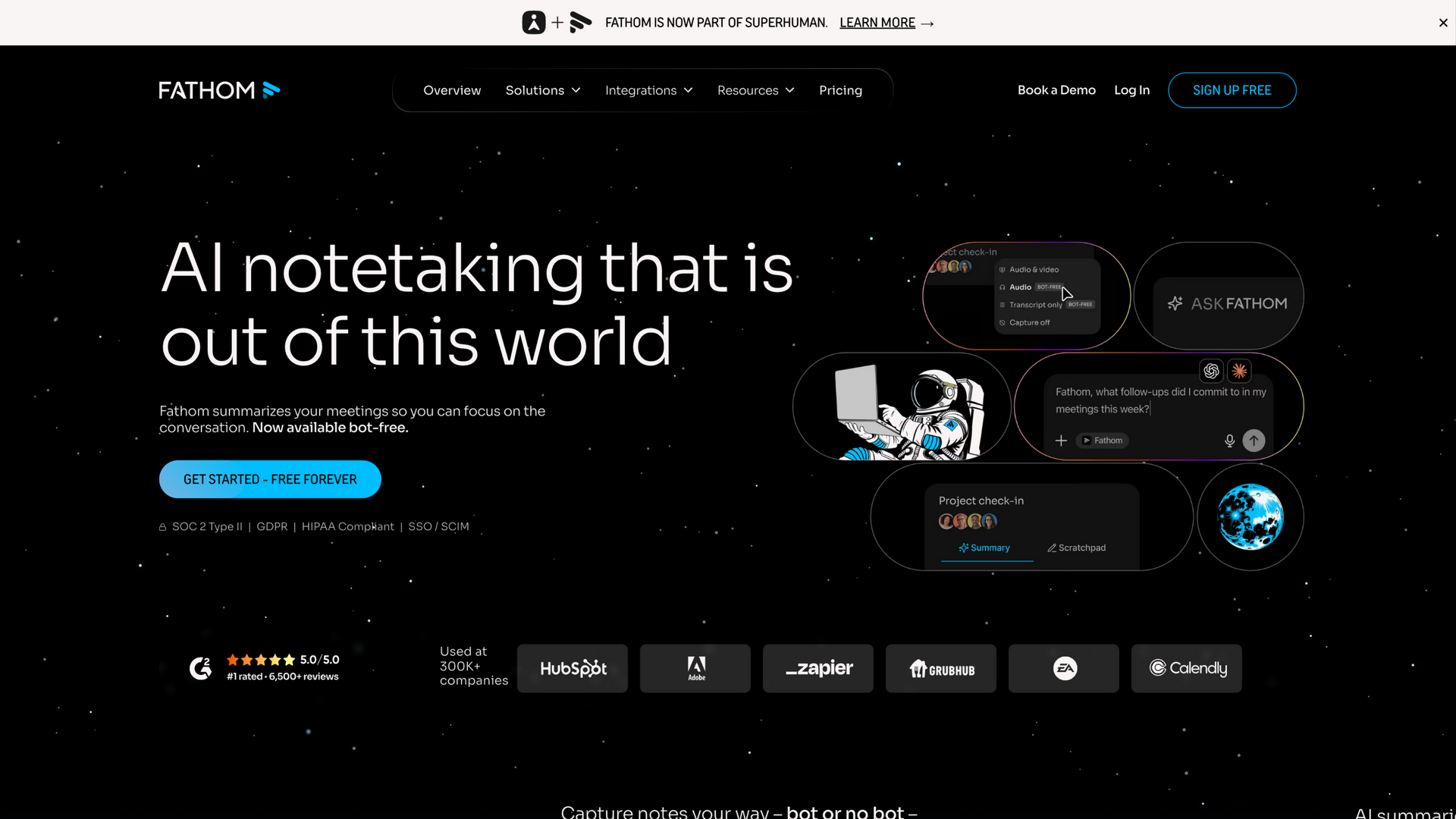Viewport: 1456px width, 819px height.
Task: Click the Adobe logo tile
Action: point(695,668)
